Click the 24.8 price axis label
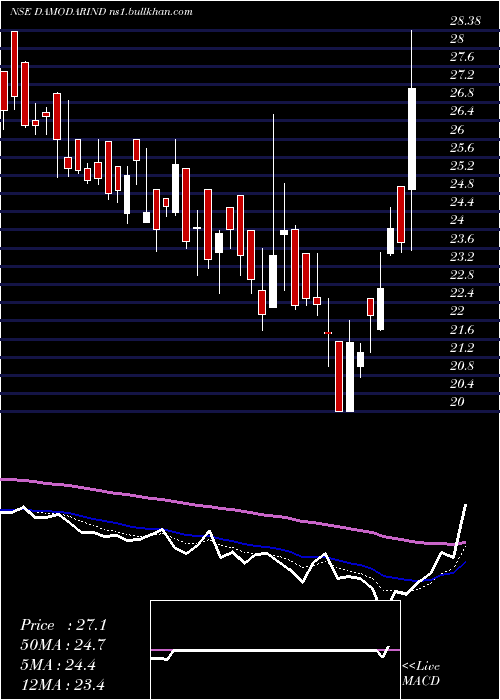 pos(462,184)
